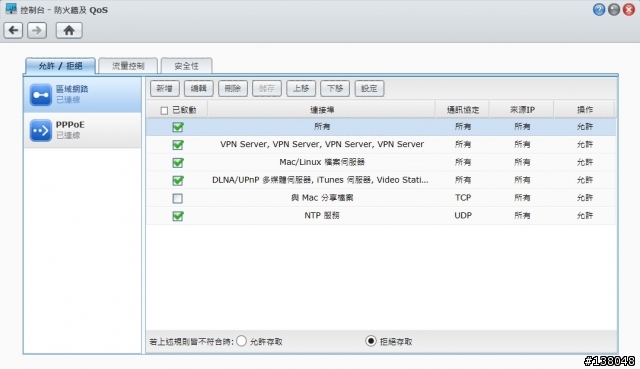Select the 允許存取 radio button
640x369 pixels.
[x=242, y=341]
